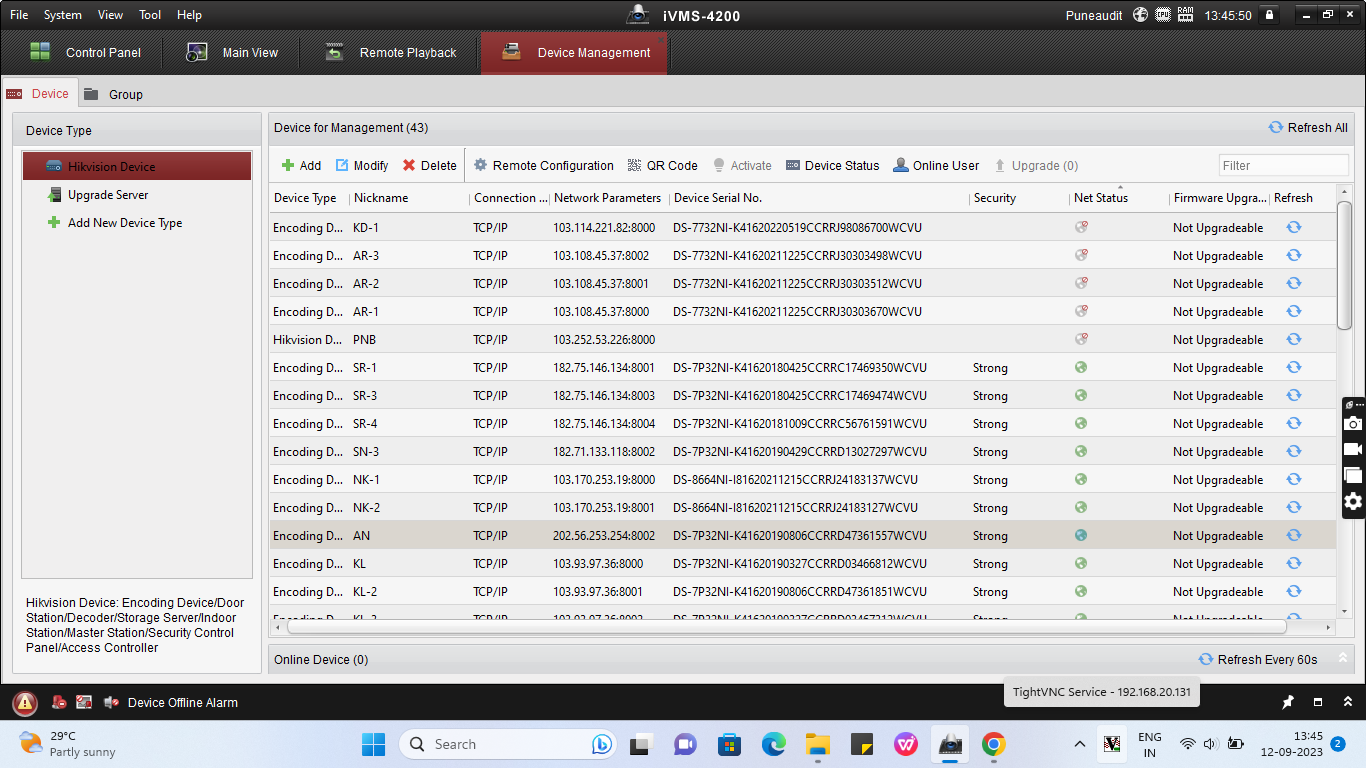Click net status icon for NK-2
The width and height of the screenshot is (1366, 768).
coord(1081,507)
